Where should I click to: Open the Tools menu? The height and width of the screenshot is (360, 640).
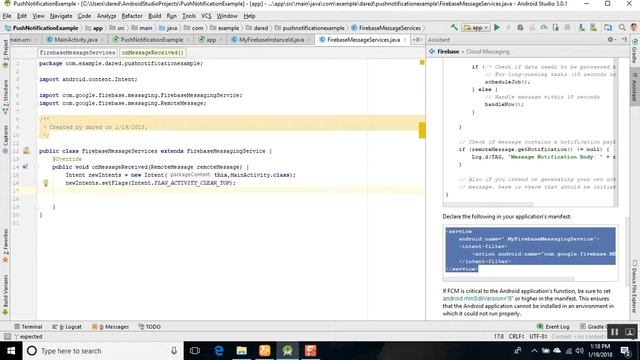189,16
